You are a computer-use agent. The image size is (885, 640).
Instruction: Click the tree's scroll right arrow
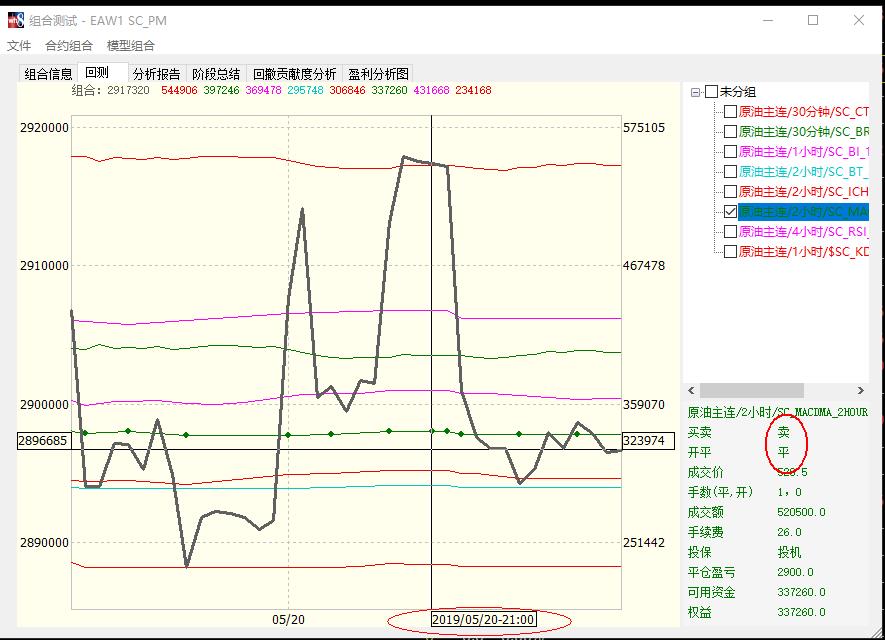coord(861,391)
